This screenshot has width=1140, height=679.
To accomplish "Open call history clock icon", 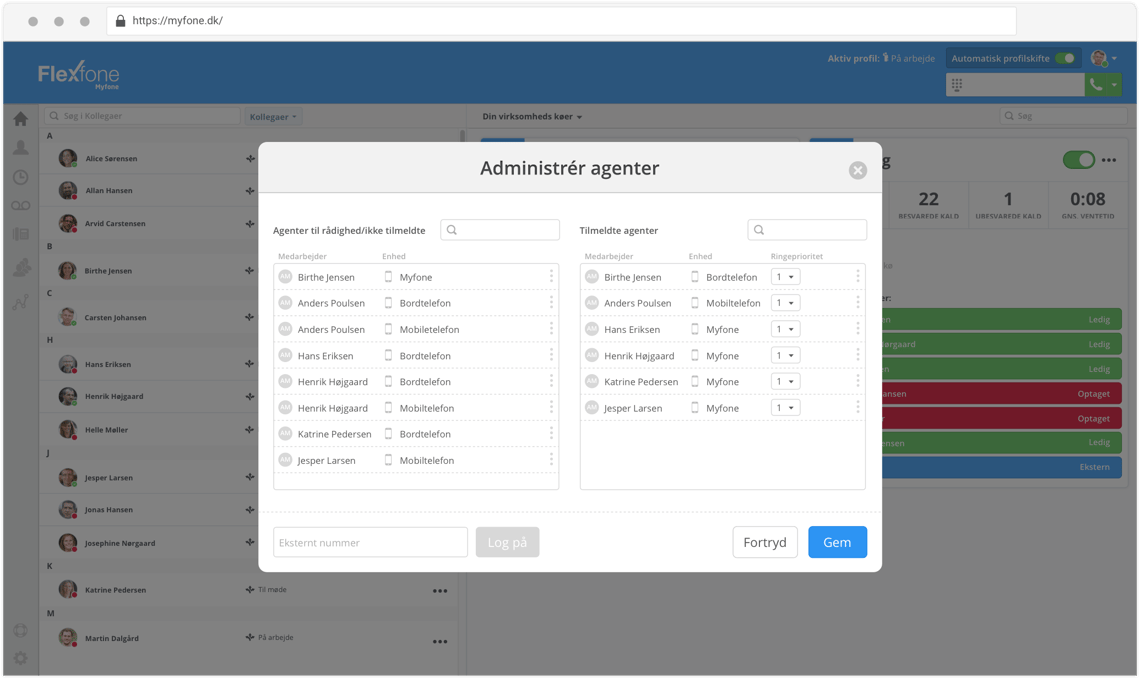I will (20, 177).
